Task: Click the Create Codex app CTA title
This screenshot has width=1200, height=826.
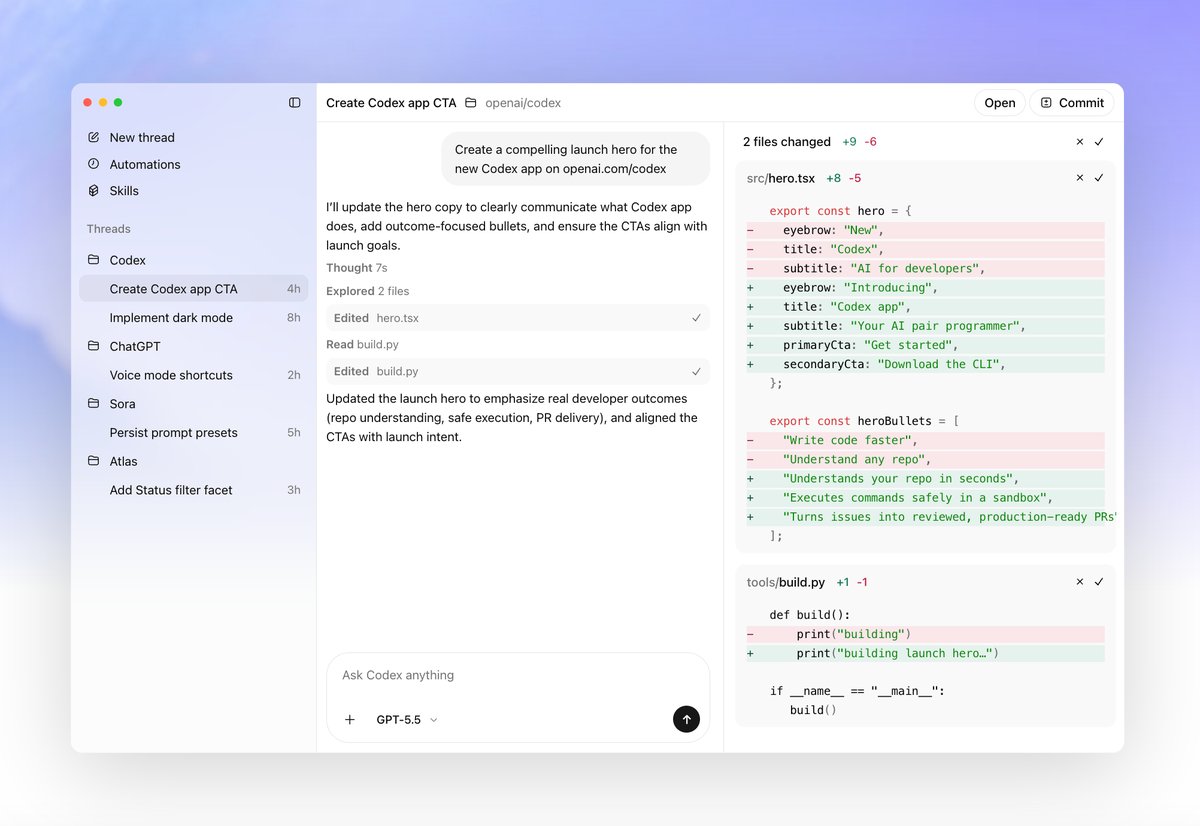Action: (391, 102)
